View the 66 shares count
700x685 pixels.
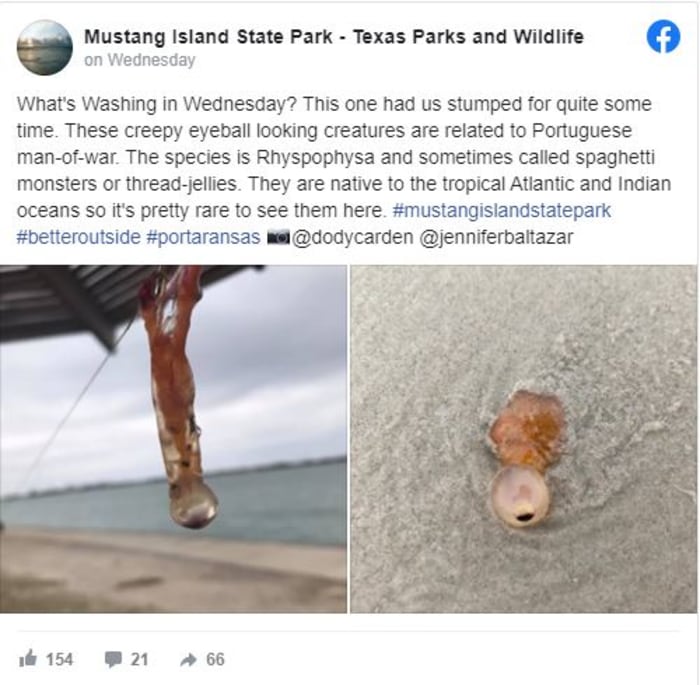(215, 660)
